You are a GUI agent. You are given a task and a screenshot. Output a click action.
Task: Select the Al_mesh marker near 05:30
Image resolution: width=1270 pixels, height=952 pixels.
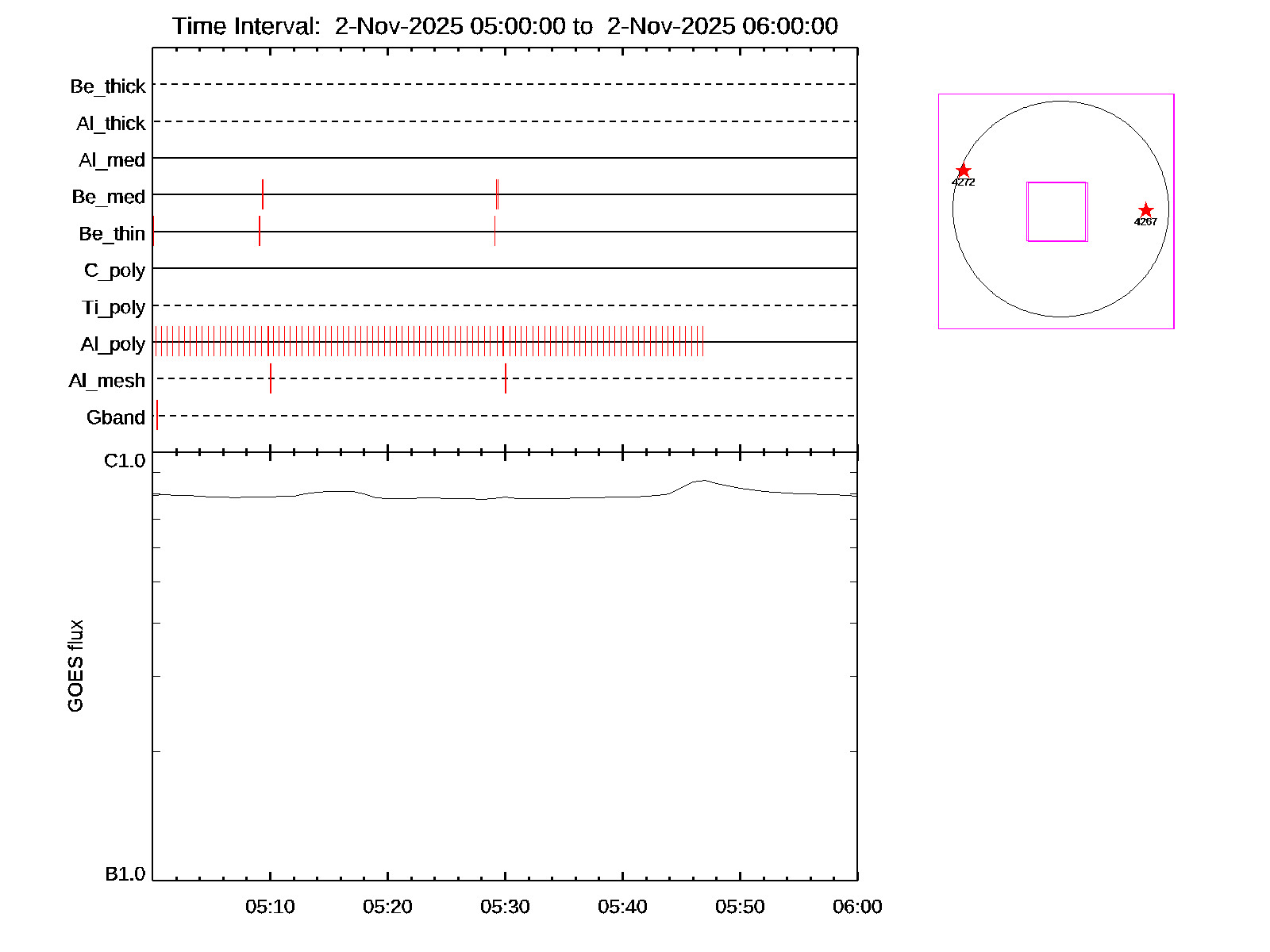[x=506, y=378]
